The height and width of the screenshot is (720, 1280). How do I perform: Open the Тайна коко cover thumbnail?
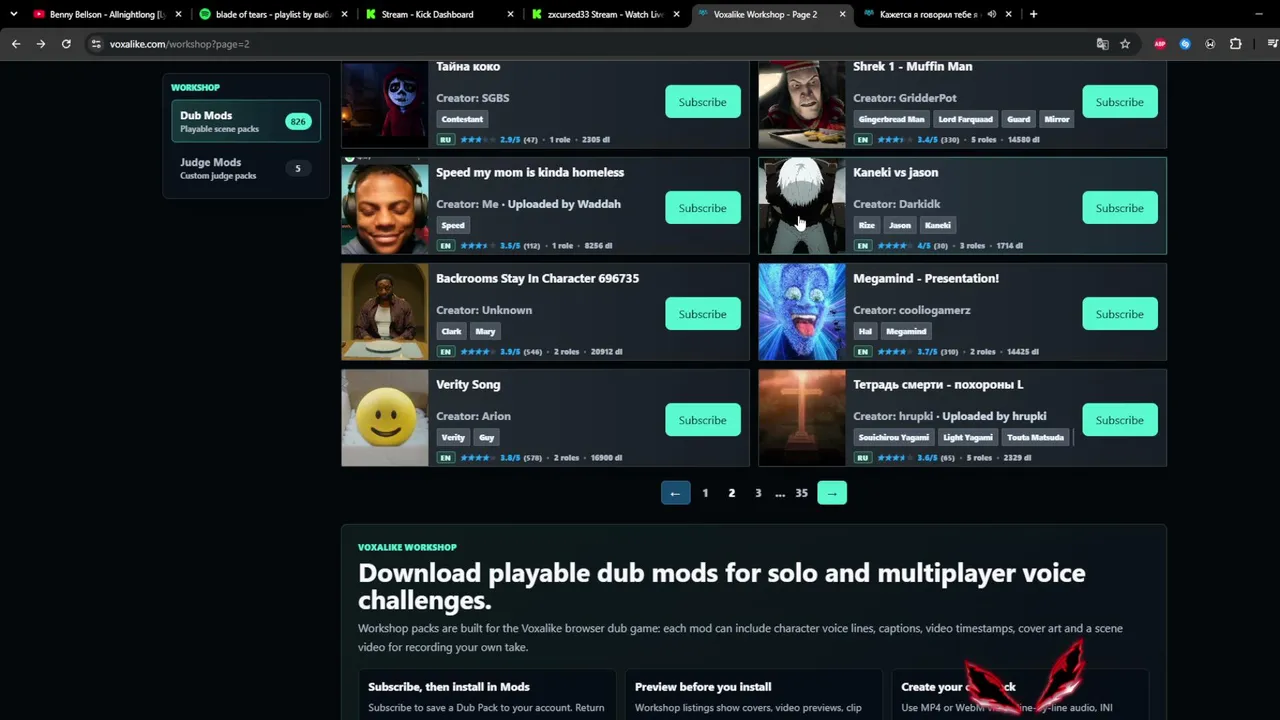pyautogui.click(x=385, y=104)
